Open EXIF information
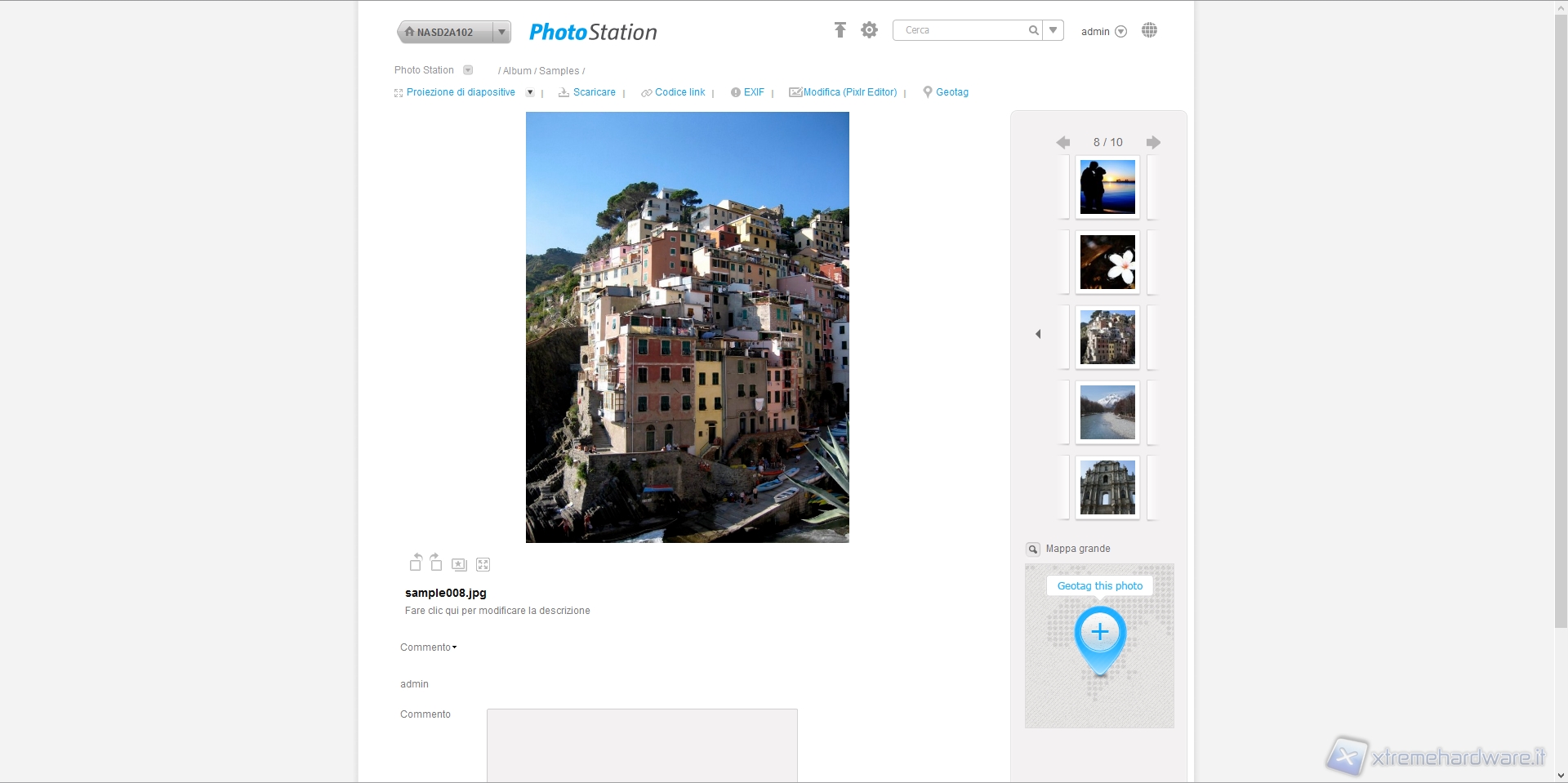Viewport: 1568px width, 783px height. click(753, 92)
